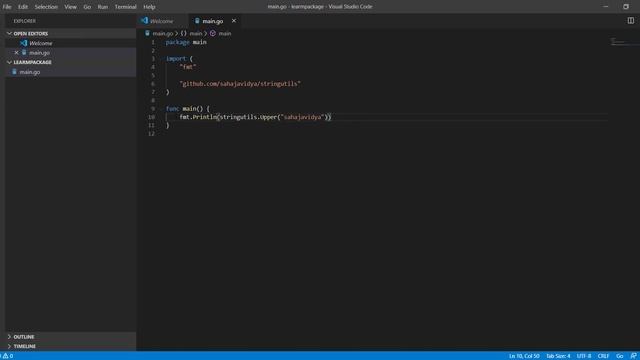640x360 pixels.
Task: Select main.go in Open Editors list
Action: click(x=70, y=53)
